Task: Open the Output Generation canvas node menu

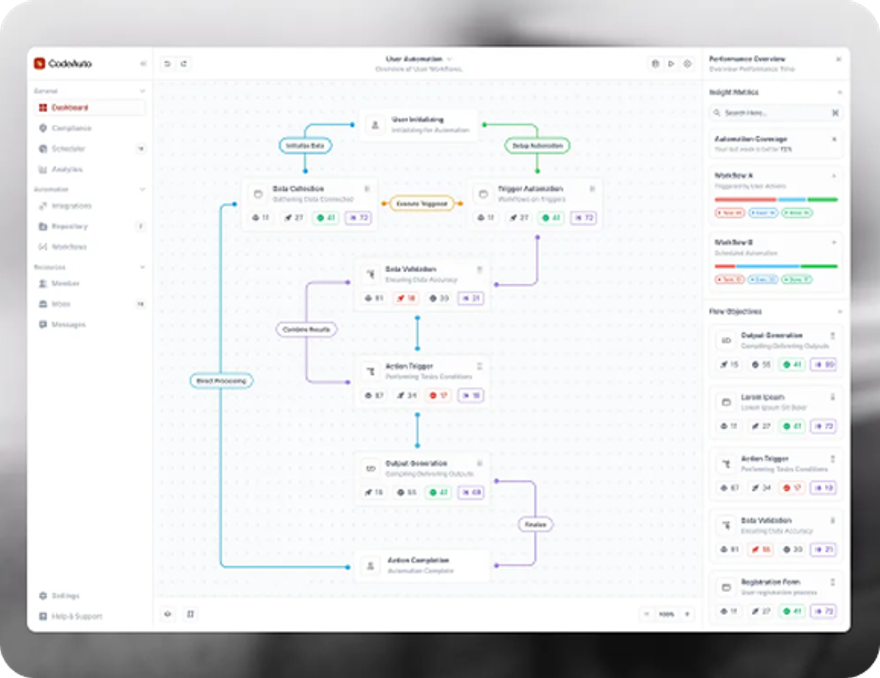Action: pos(480,463)
